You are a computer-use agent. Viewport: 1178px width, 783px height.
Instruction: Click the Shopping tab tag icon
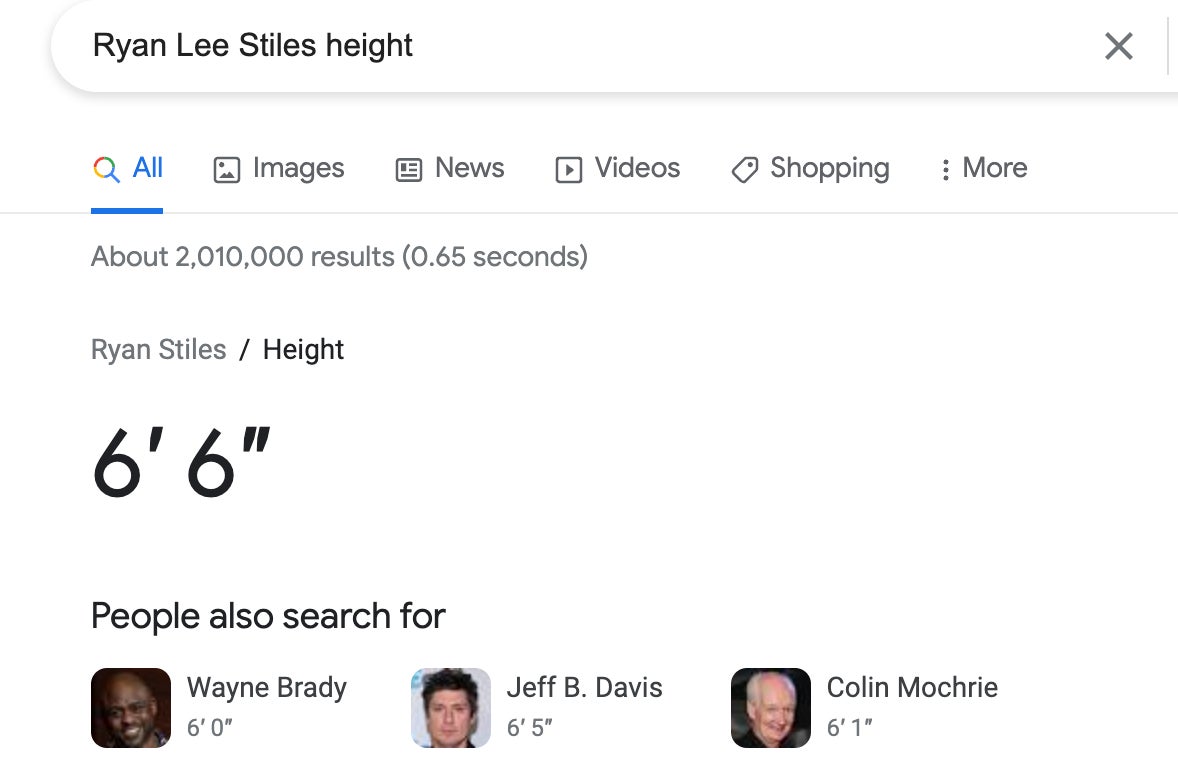(x=744, y=170)
